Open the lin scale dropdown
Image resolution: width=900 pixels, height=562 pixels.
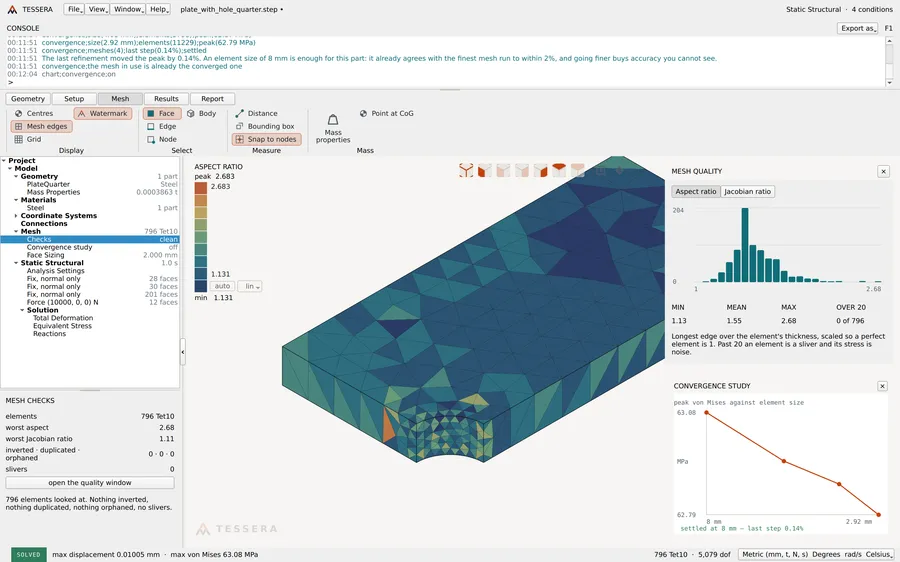click(x=250, y=286)
